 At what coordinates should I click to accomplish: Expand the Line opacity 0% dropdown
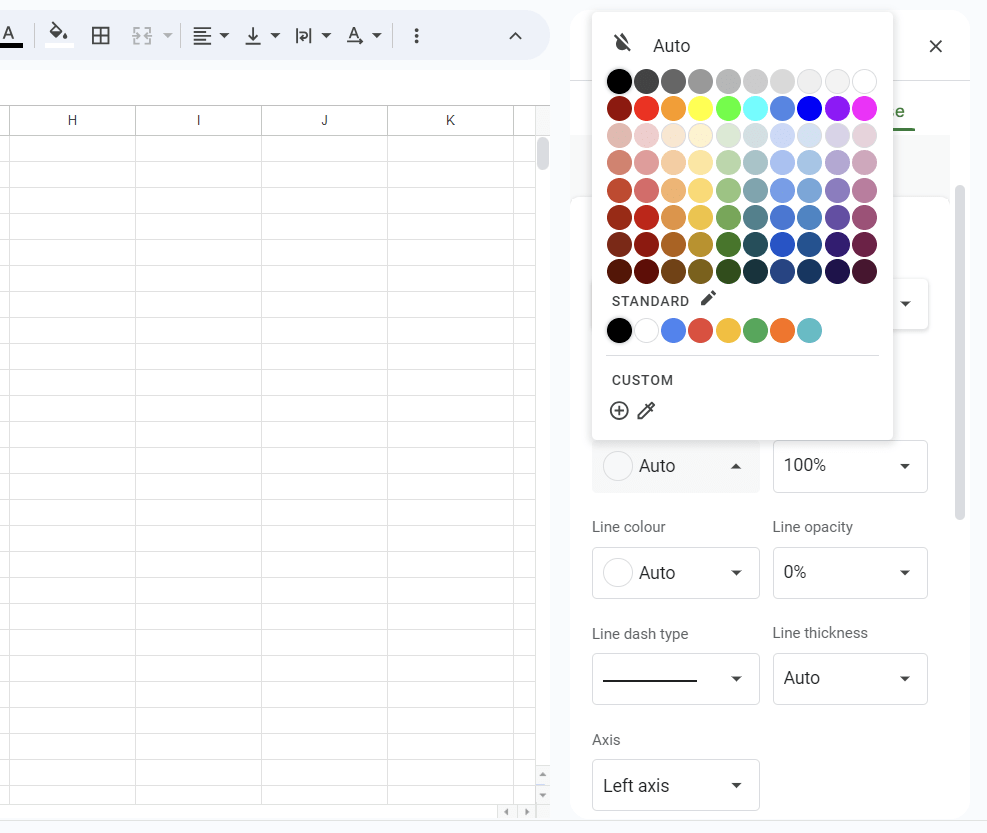pos(849,573)
